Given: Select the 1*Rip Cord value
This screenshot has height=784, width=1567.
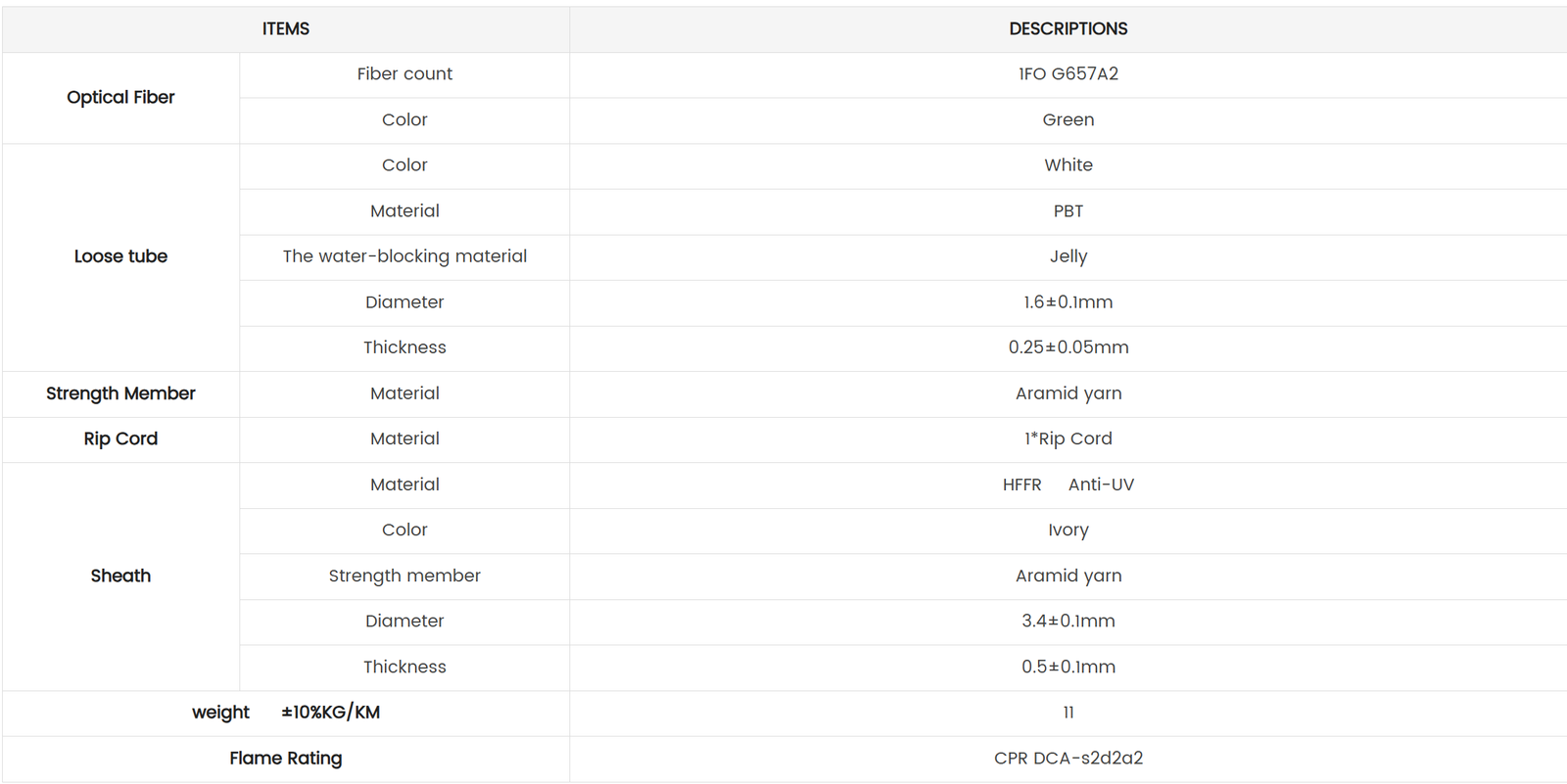Looking at the screenshot, I should click(x=1068, y=438).
